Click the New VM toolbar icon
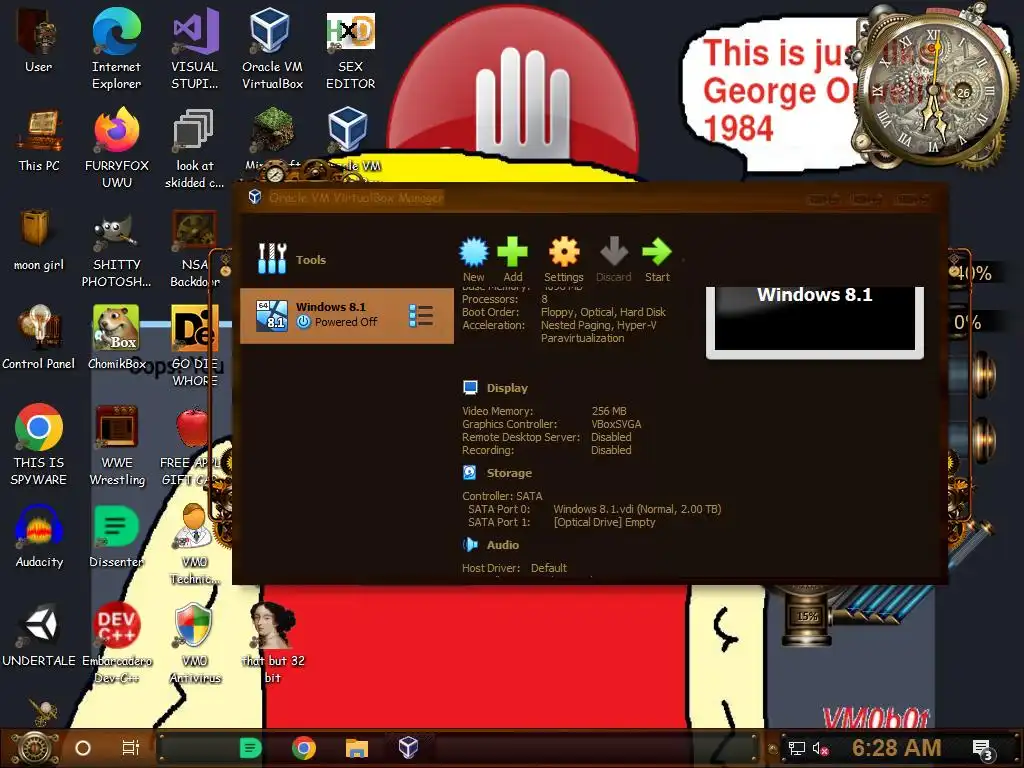 coord(473,259)
